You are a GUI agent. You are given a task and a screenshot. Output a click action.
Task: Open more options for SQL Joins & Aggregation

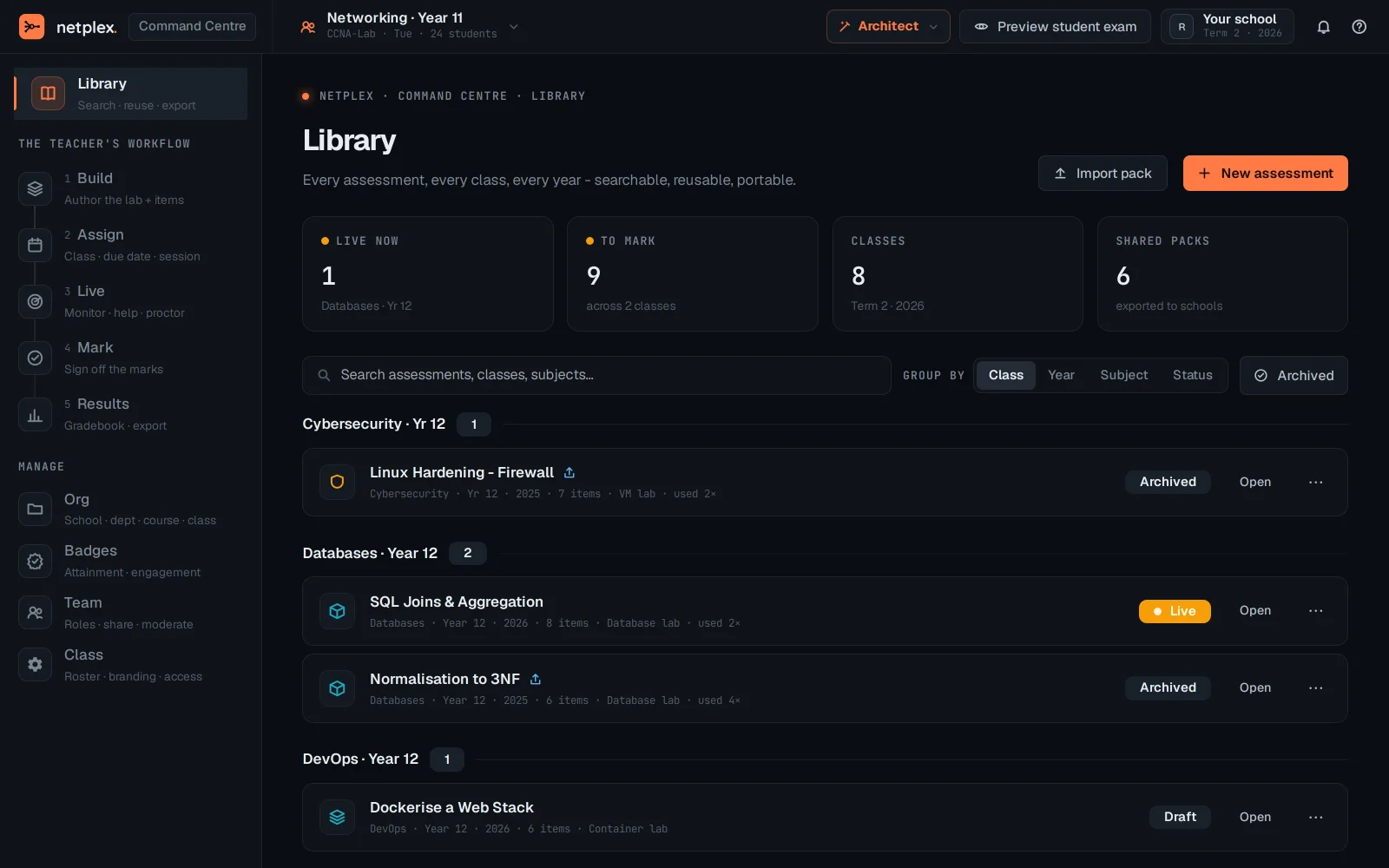[1316, 611]
